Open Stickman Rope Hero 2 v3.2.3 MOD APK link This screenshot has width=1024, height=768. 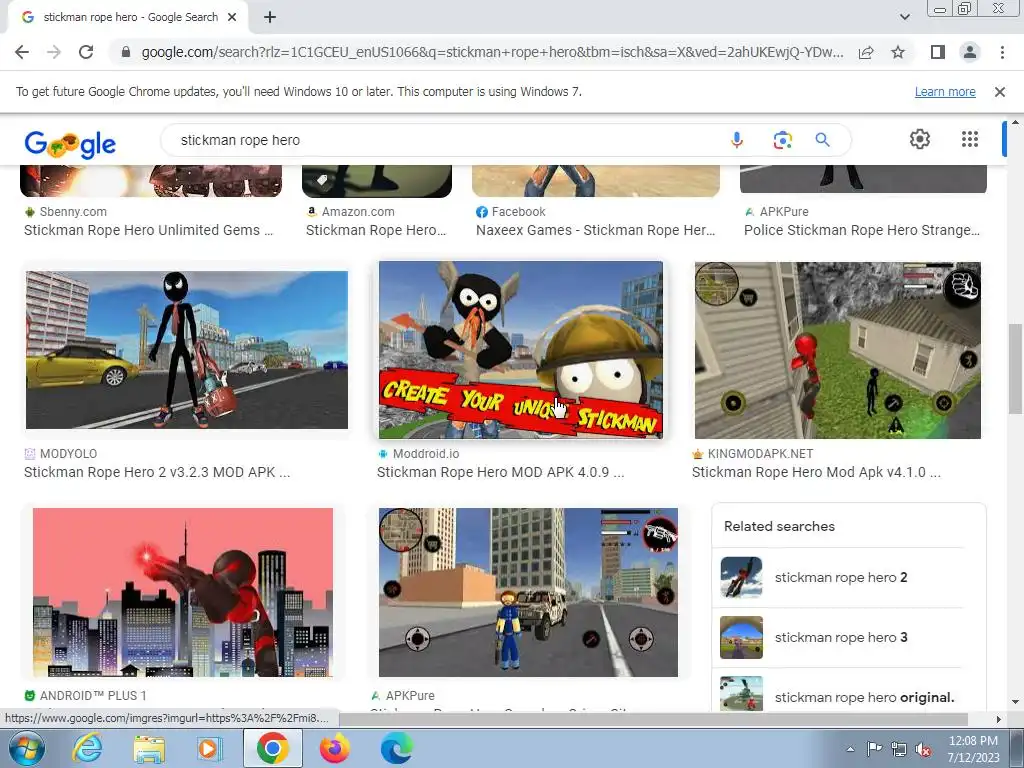pos(157,472)
